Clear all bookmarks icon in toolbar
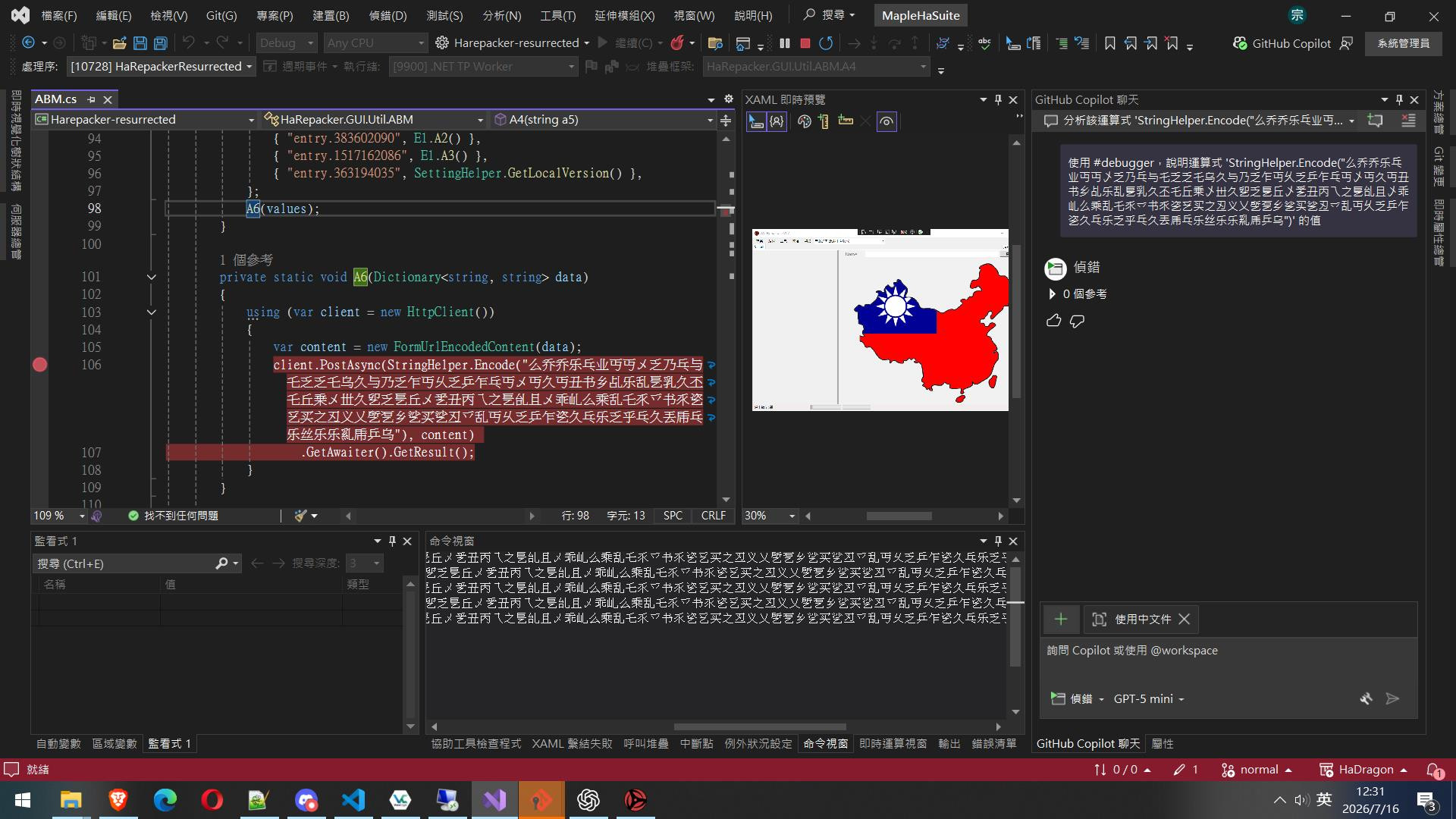 point(1172,43)
